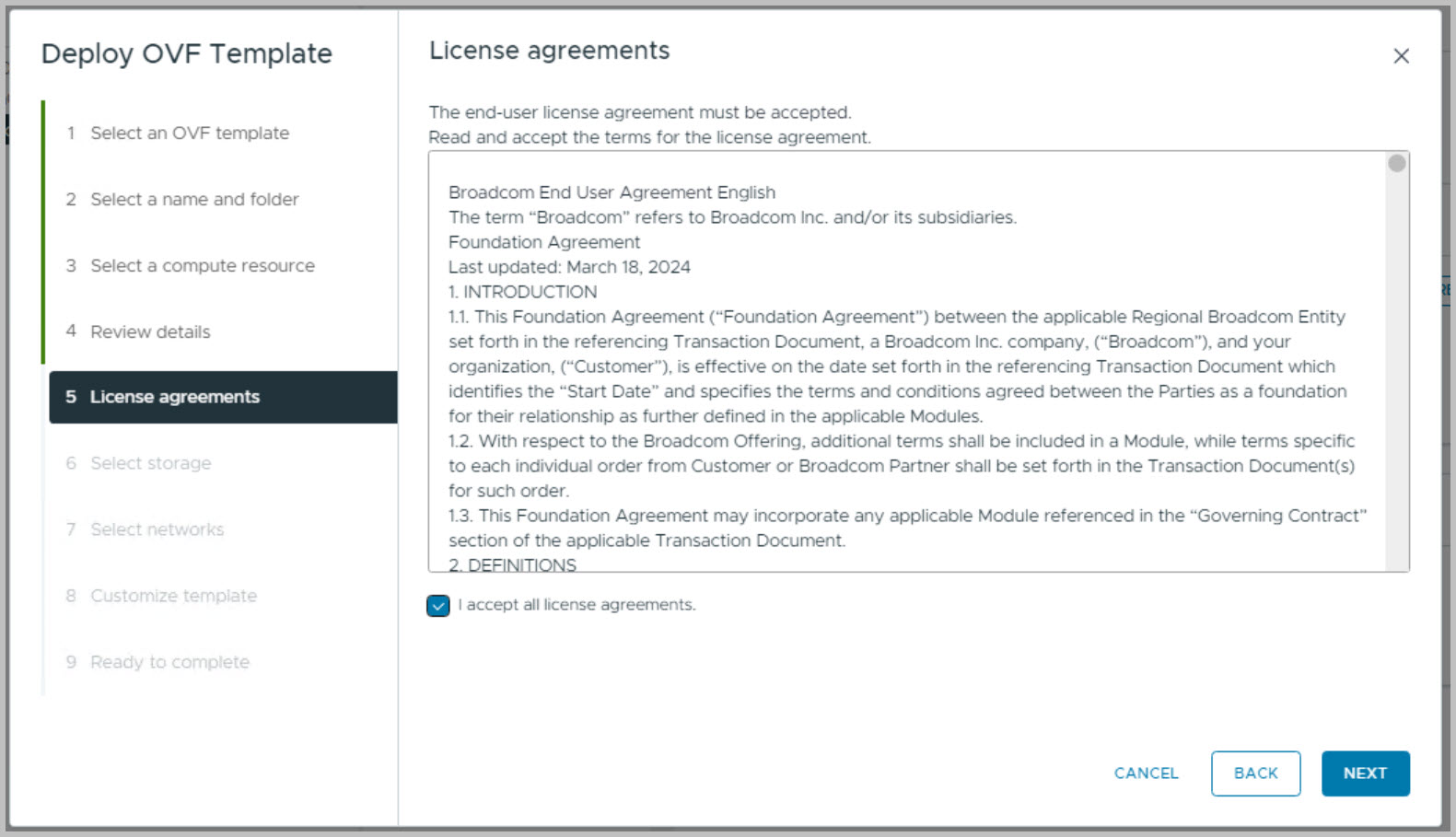Click the 'I accept all license agreements' label
Screen dimensions: 1456x837
[577, 605]
